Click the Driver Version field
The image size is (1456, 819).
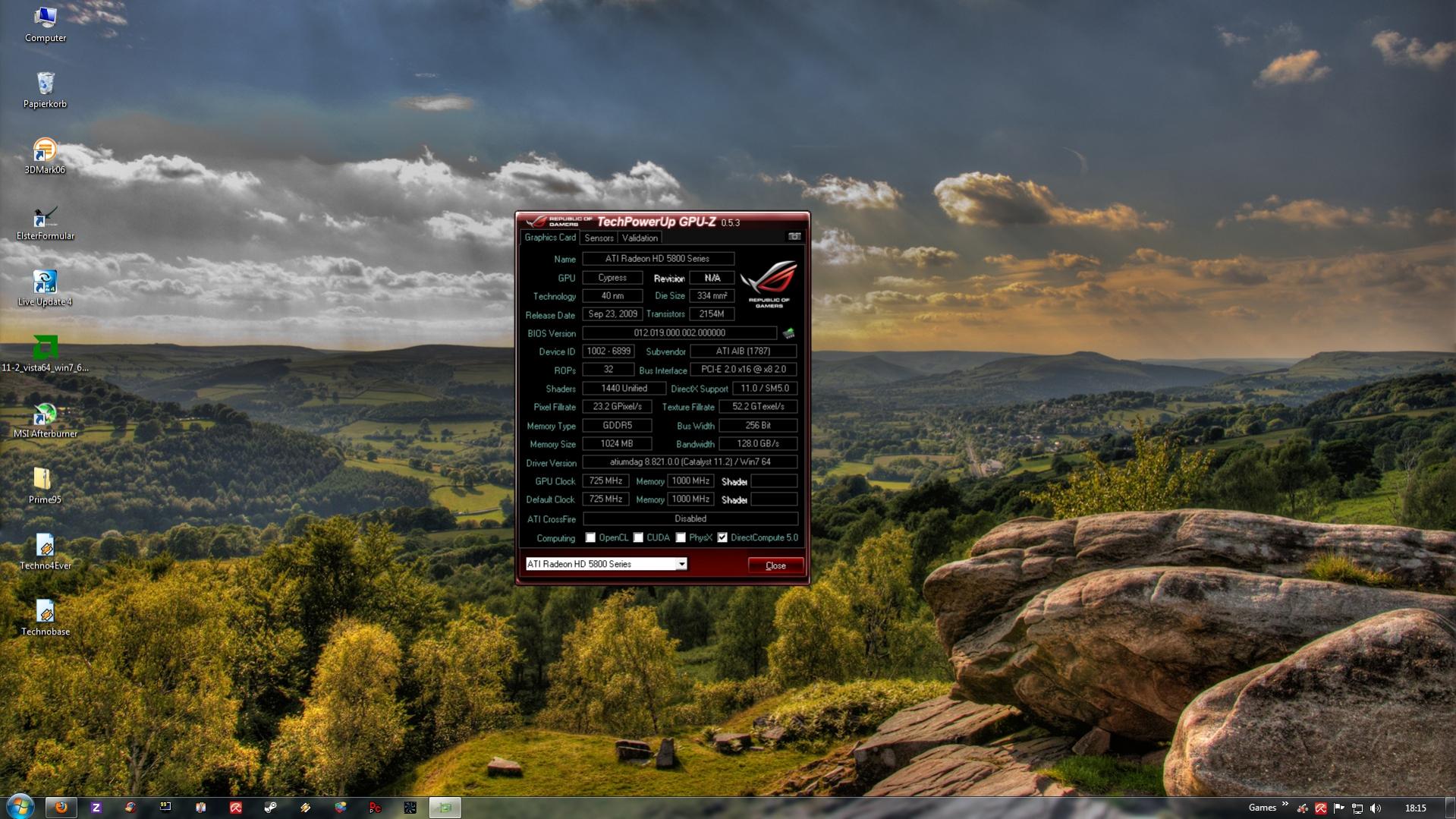point(690,462)
